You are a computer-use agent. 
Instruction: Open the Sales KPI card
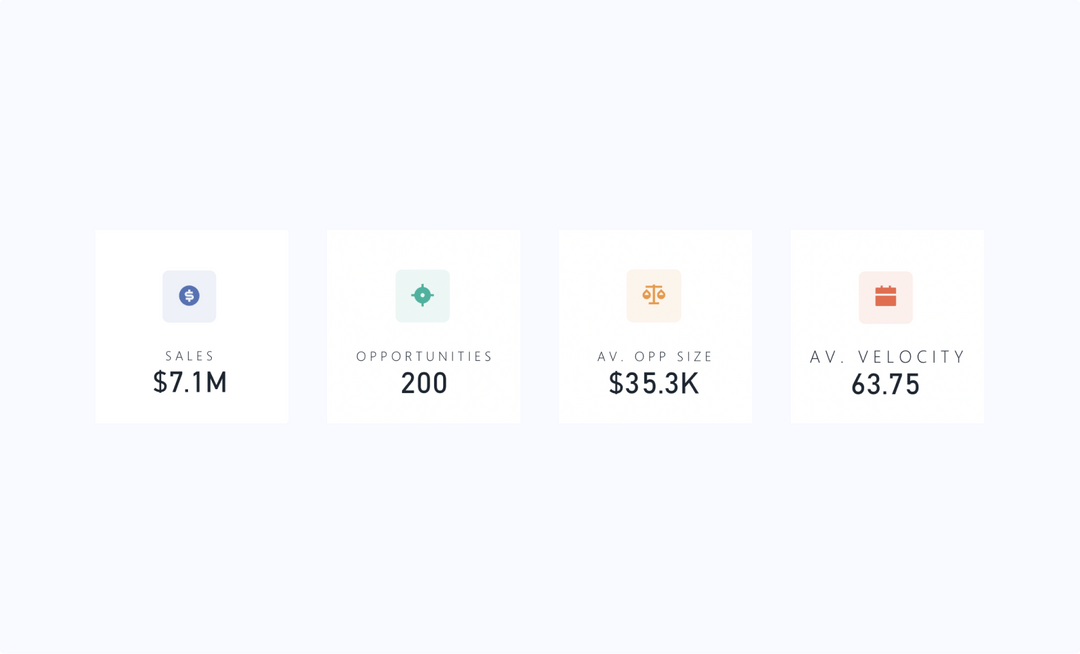click(191, 326)
